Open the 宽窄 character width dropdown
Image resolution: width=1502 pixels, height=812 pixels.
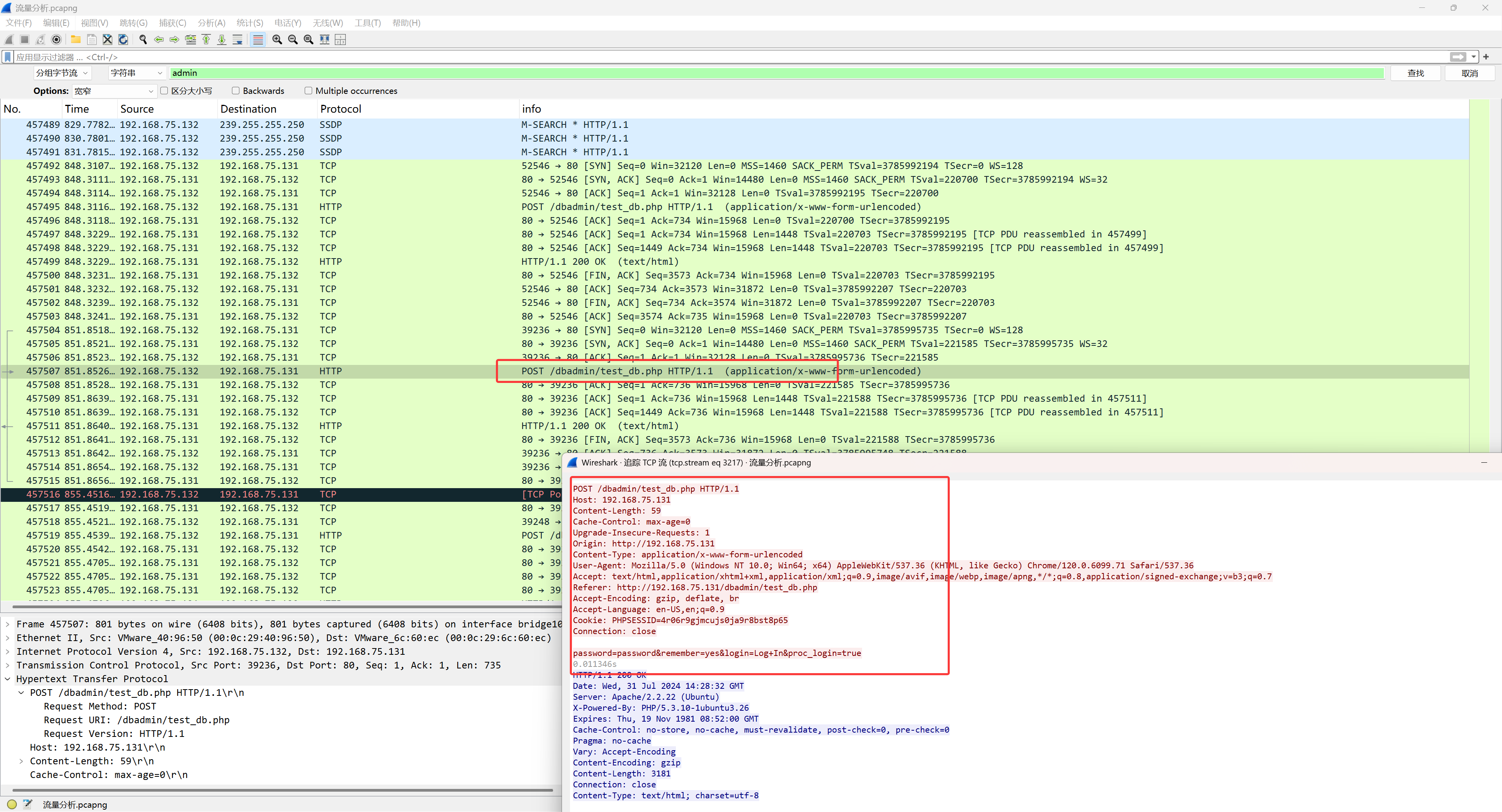pos(114,91)
